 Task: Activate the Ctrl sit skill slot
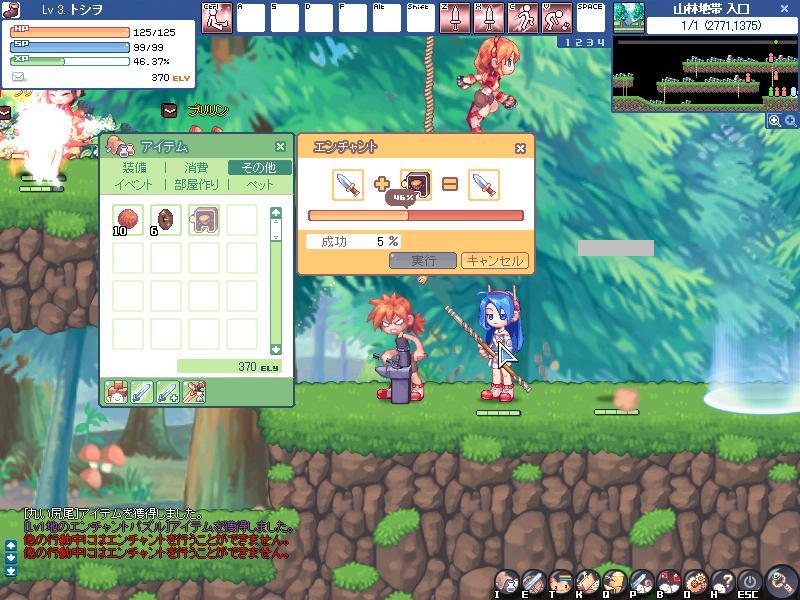point(217,18)
